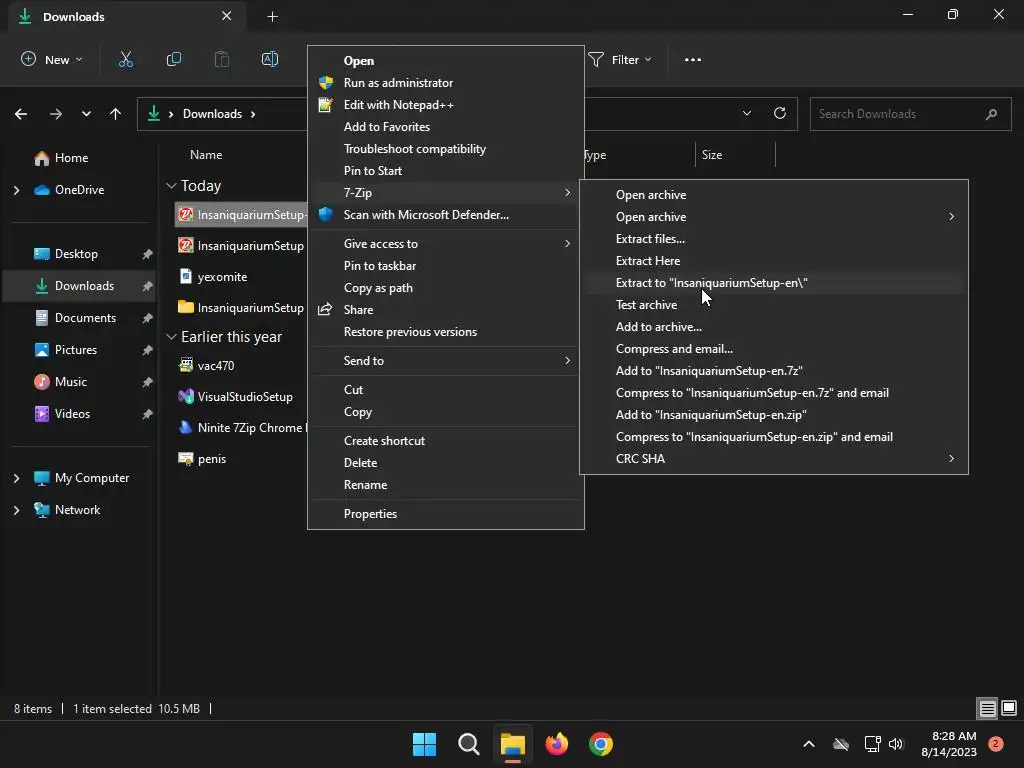Screen dimensions: 1024x768
Task: Open the Filter dropdown
Action: tap(620, 59)
